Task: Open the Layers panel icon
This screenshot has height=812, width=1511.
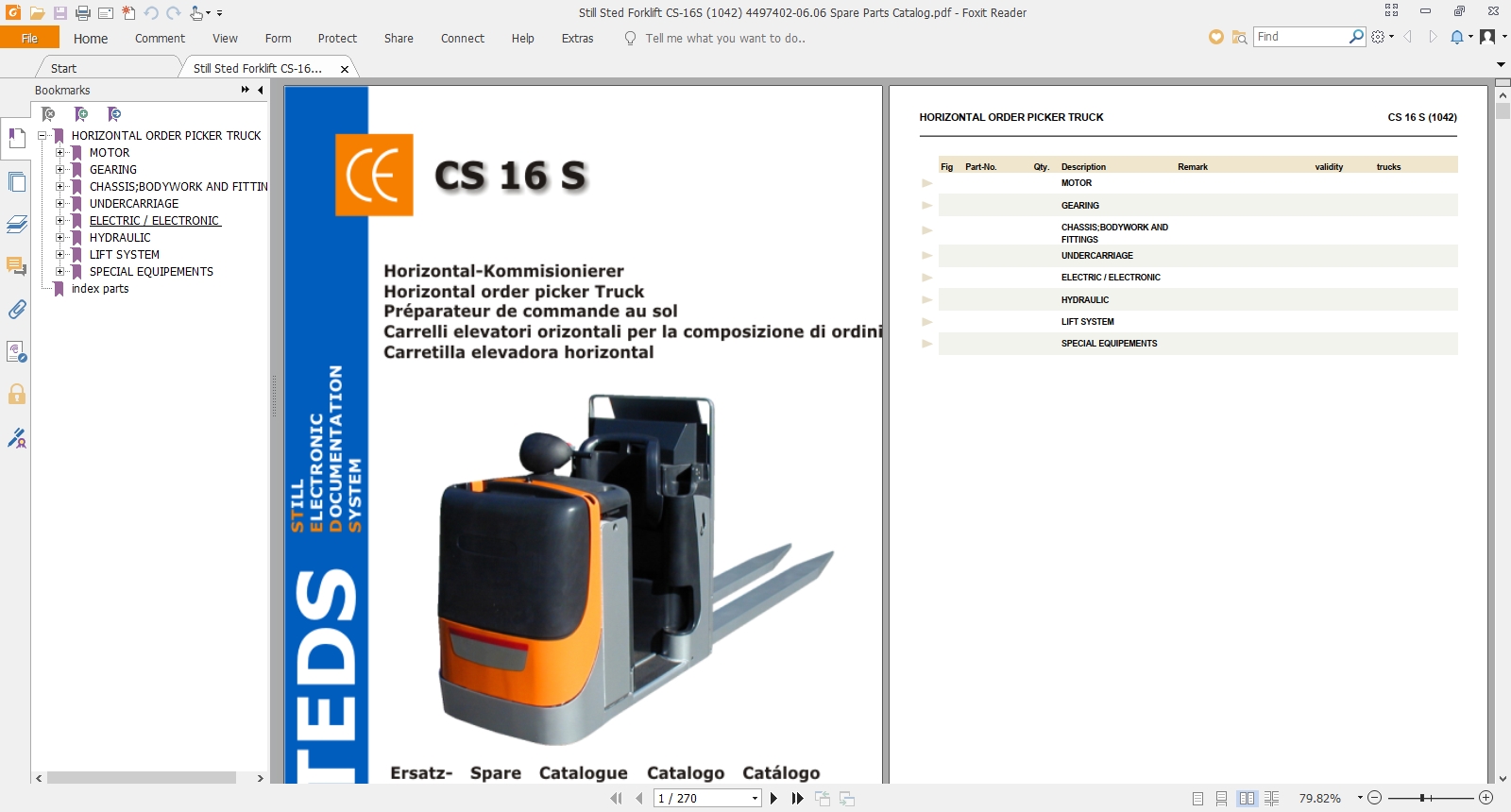Action: click(16, 224)
